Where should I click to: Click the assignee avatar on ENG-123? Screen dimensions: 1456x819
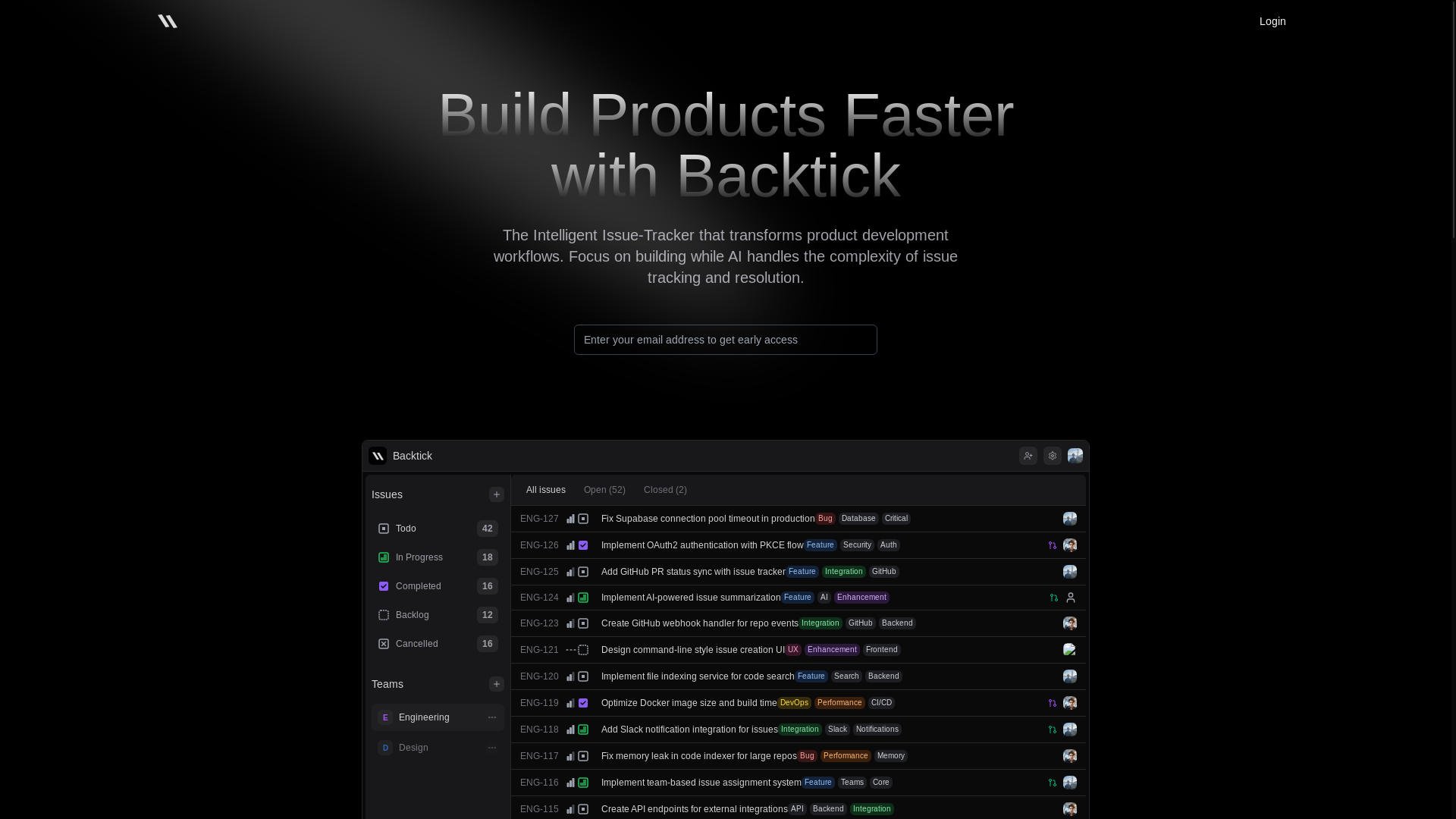(x=1070, y=623)
